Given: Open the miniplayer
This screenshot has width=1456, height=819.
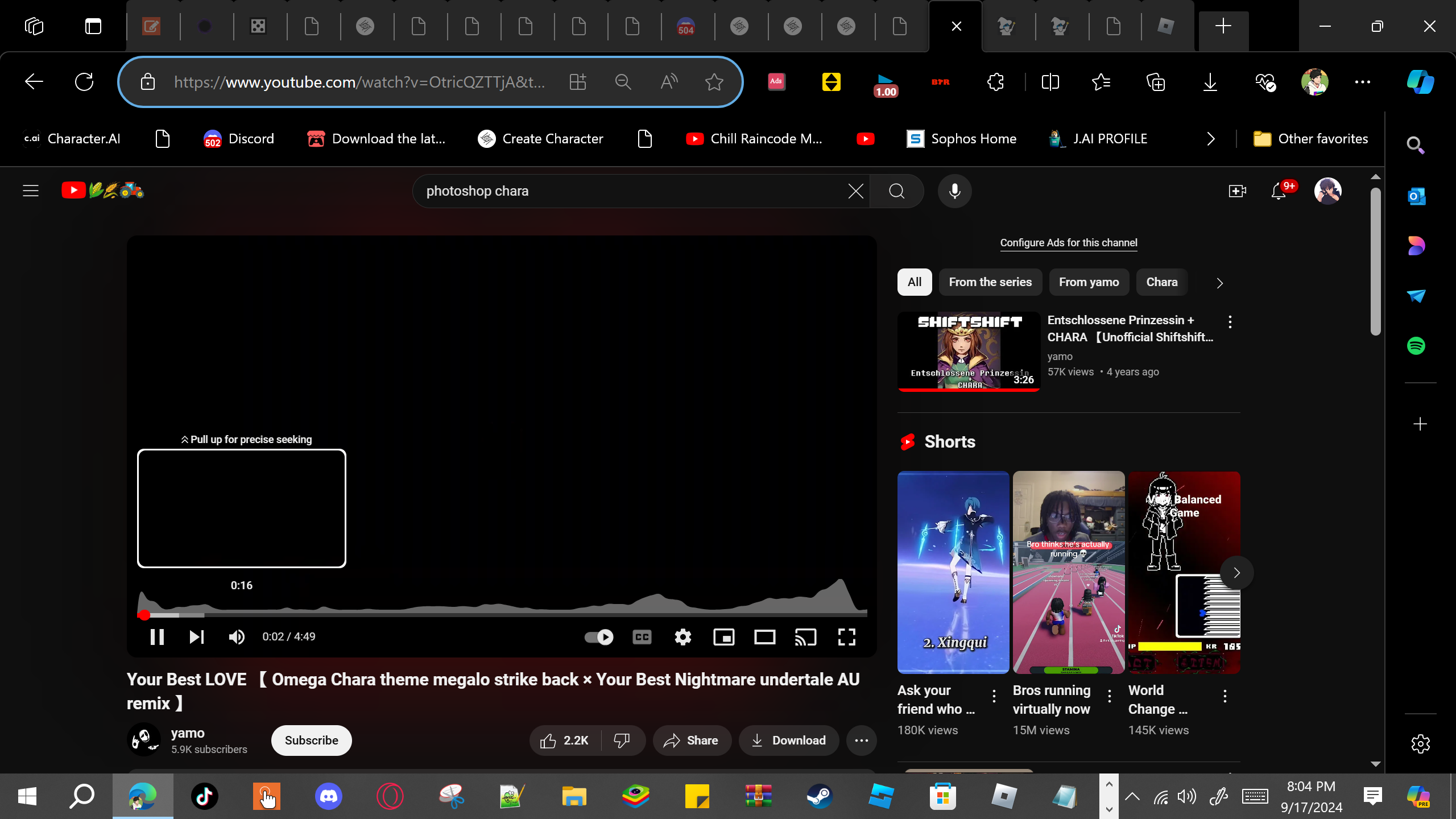Looking at the screenshot, I should pyautogui.click(x=723, y=637).
